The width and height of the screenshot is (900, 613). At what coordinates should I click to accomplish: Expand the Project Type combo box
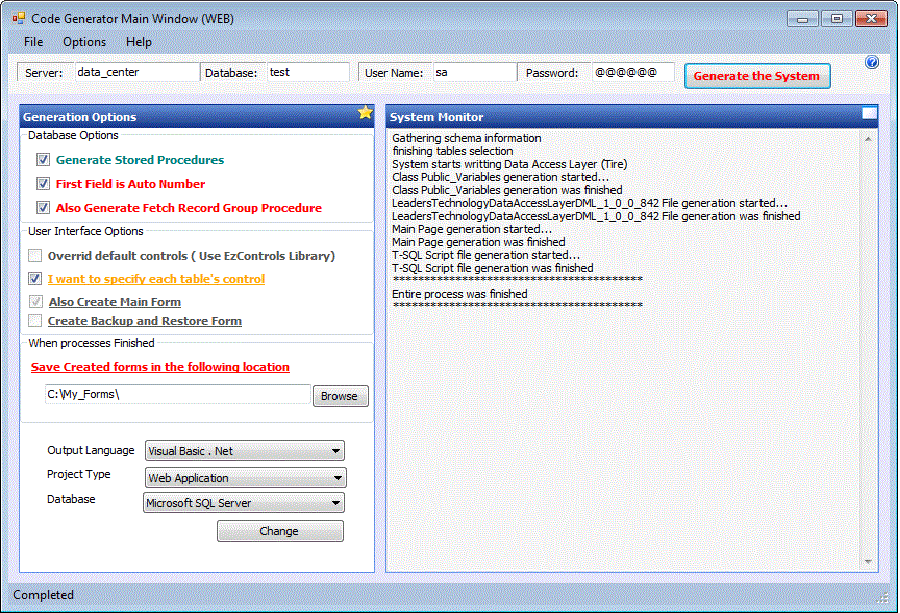pyautogui.click(x=245, y=478)
